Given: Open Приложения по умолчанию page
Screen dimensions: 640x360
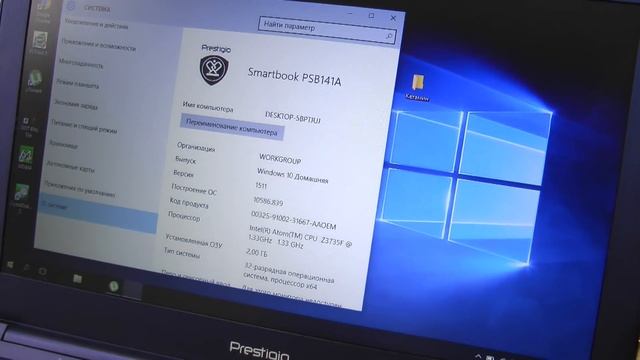Looking at the screenshot, I should [x=80, y=189].
